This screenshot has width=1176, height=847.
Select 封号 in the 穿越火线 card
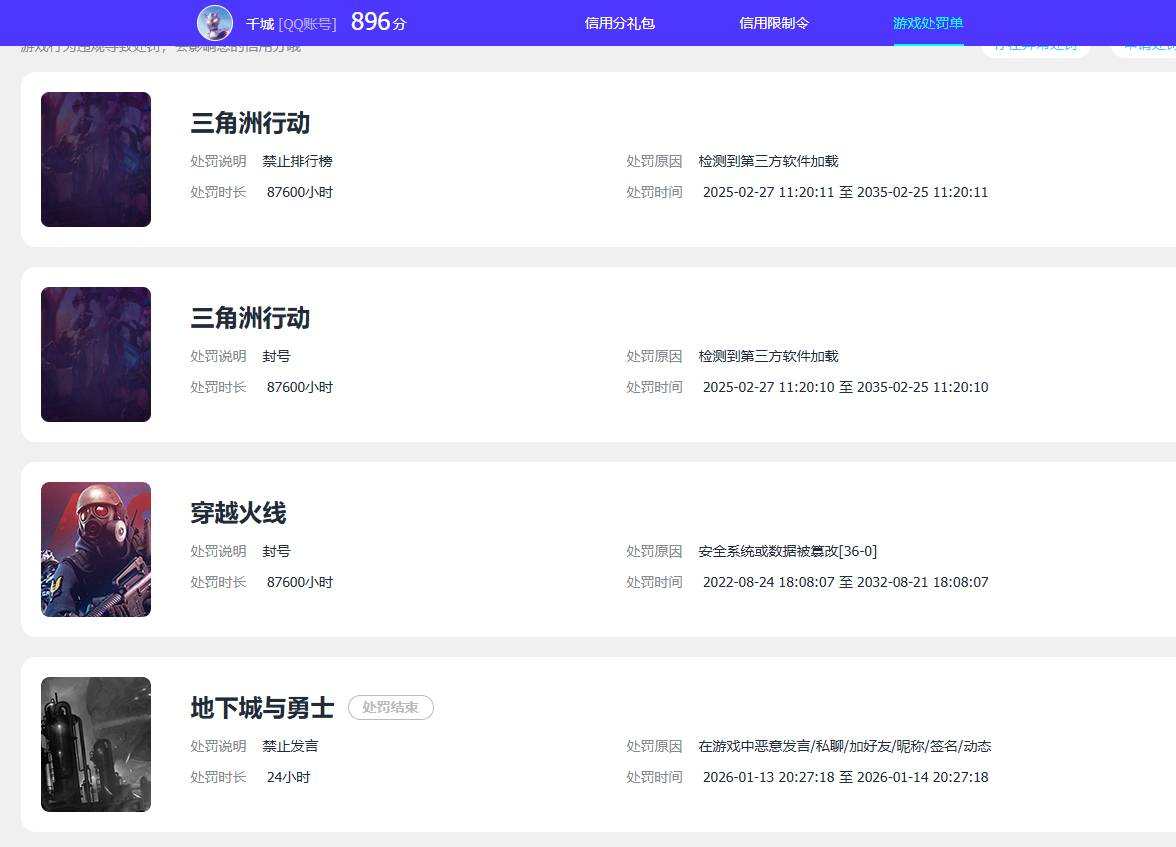coord(276,551)
